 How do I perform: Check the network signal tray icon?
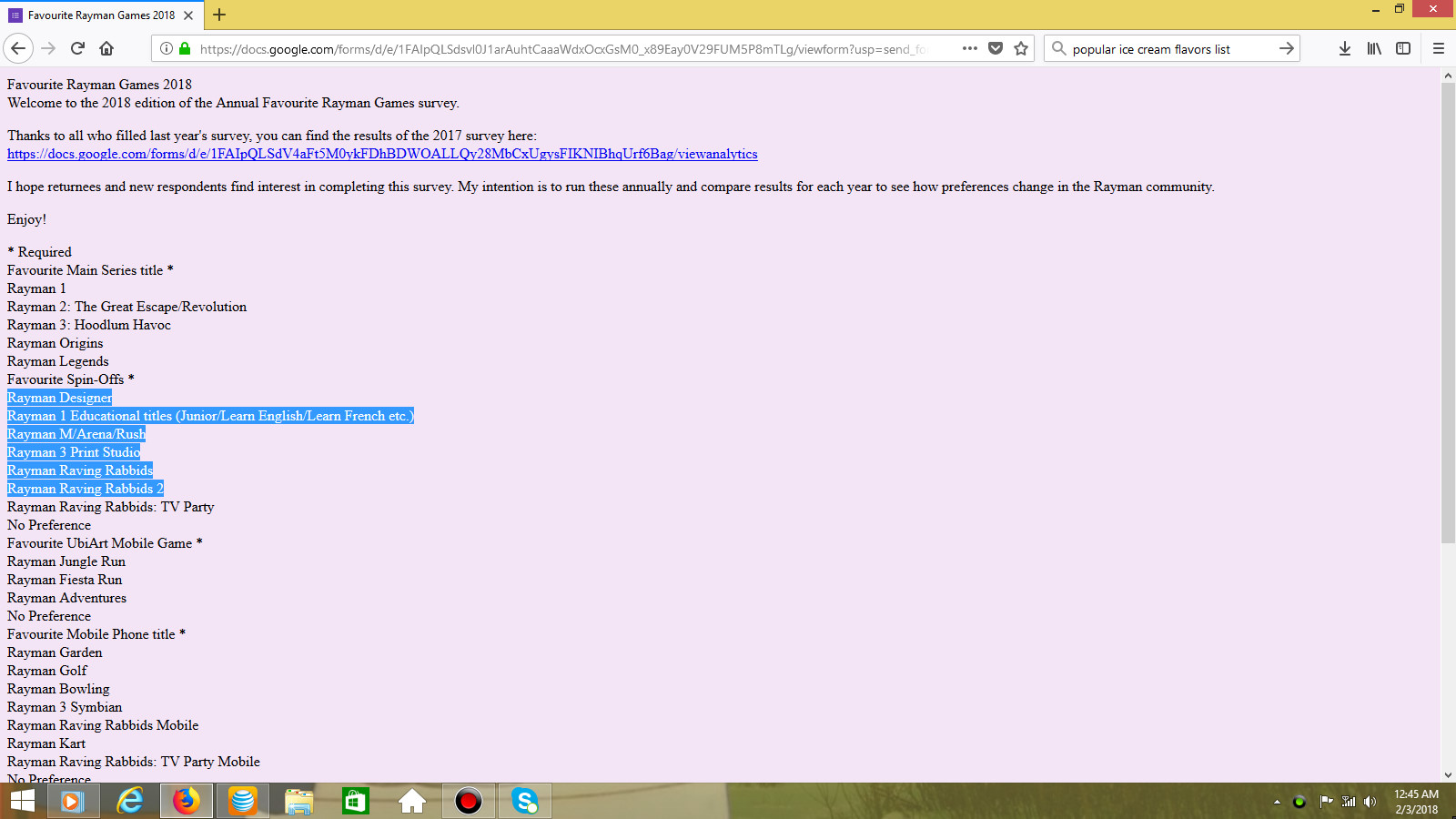point(1349,802)
